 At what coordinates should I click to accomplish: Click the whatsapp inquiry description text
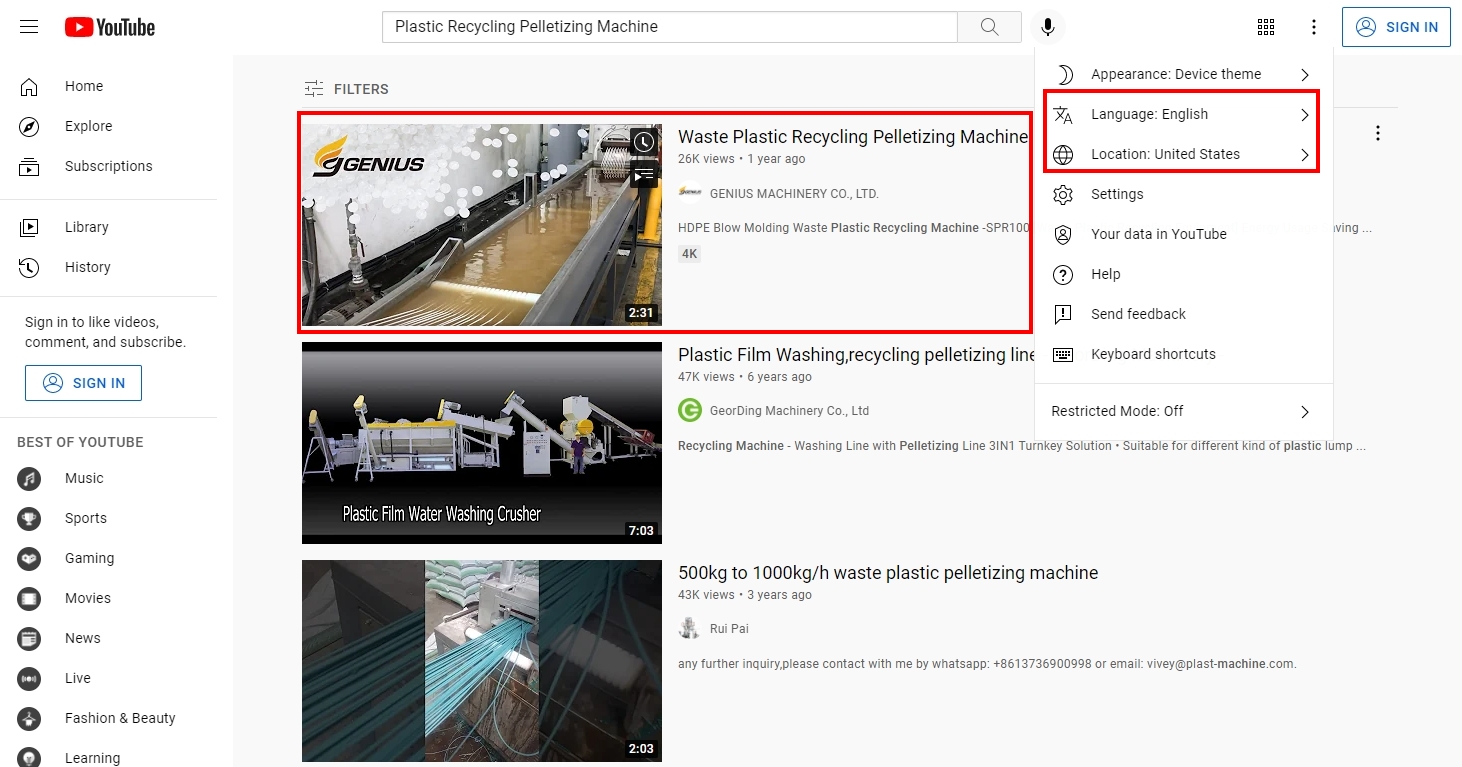click(987, 664)
